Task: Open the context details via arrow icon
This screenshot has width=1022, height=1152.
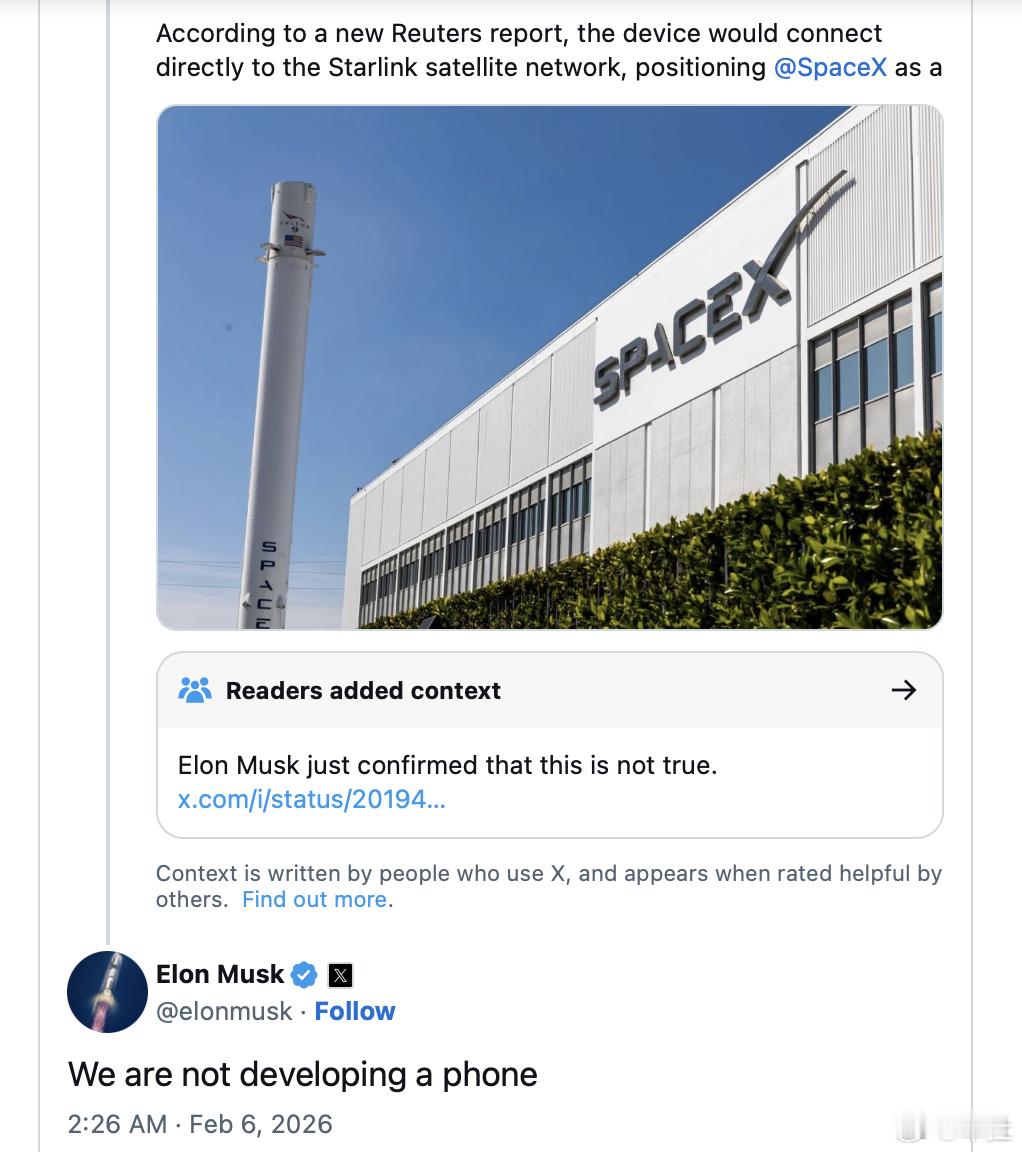Action: [905, 690]
